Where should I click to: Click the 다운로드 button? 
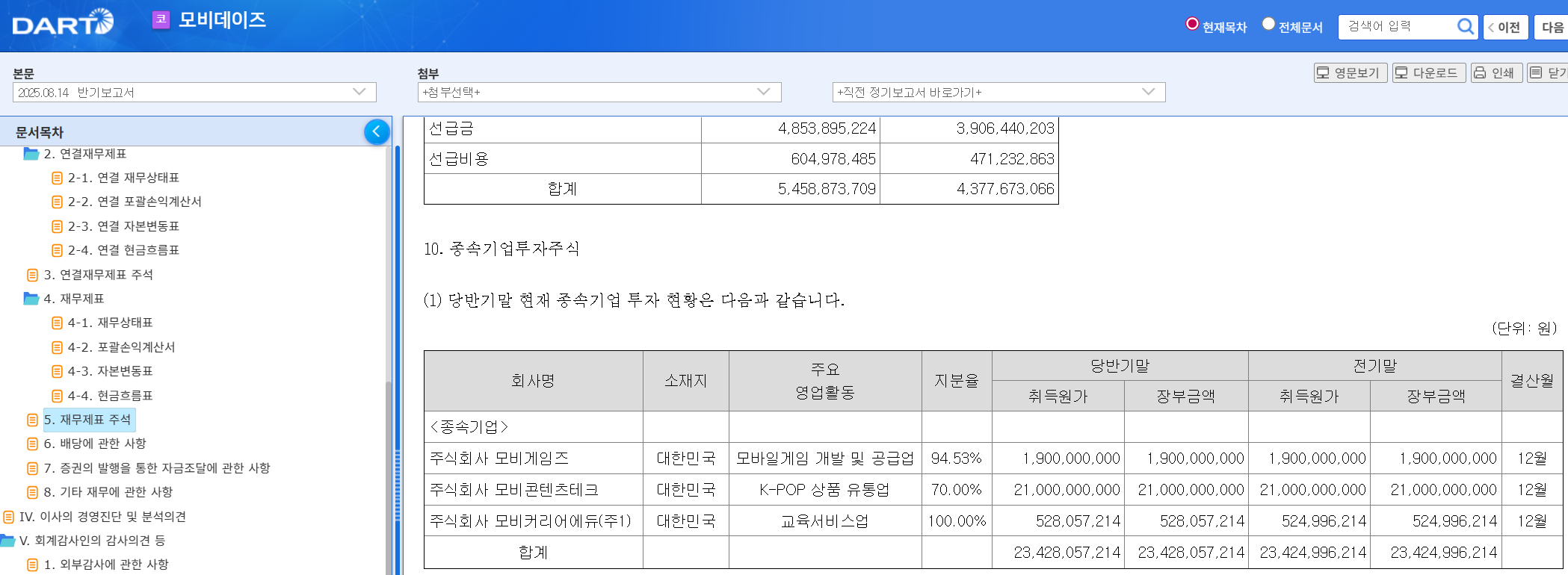(x=1428, y=72)
